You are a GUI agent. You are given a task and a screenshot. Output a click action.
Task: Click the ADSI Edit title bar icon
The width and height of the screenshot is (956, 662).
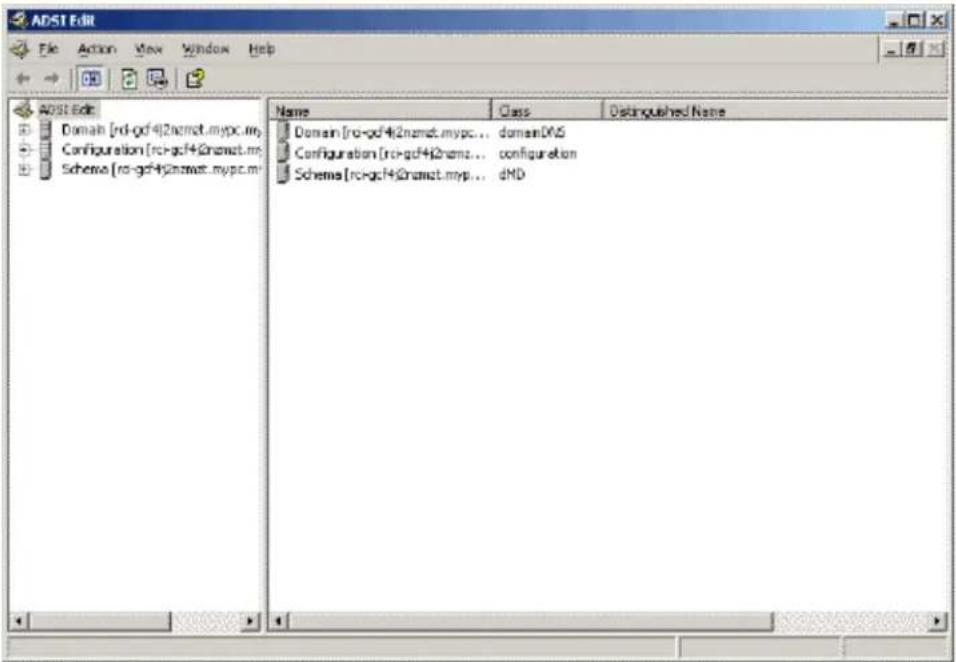(18, 21)
